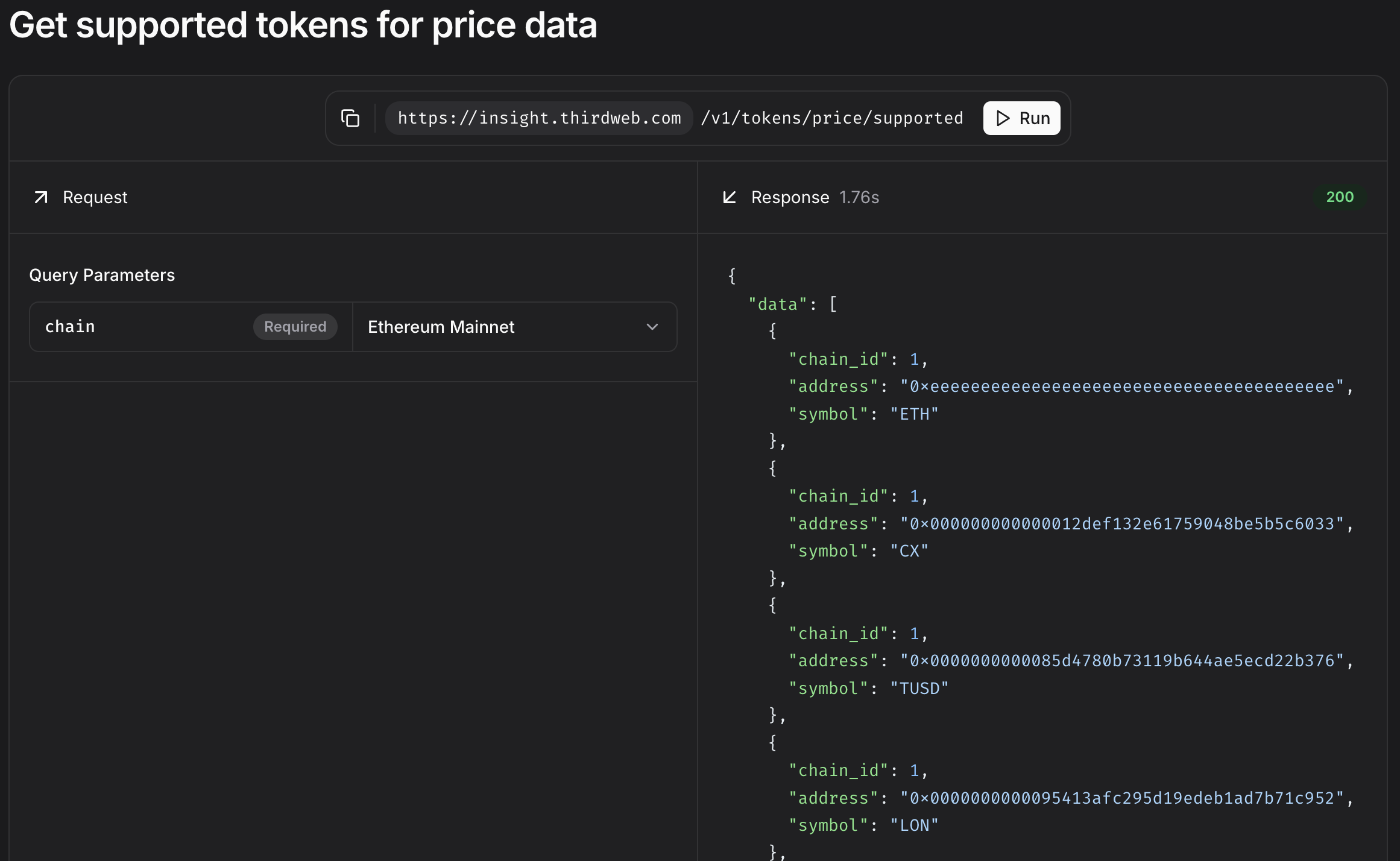Image resolution: width=1400 pixels, height=861 pixels.
Task: Click the Request arrow icon
Action: click(x=41, y=197)
